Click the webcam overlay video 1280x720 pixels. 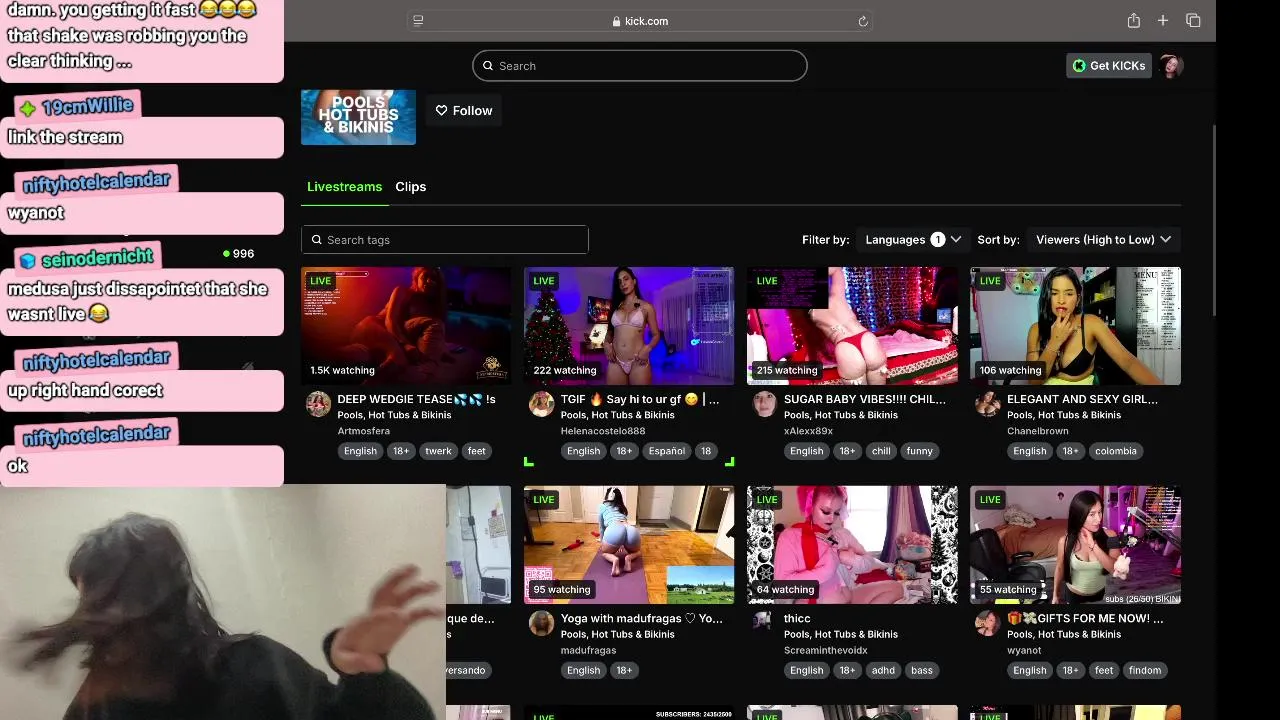click(x=223, y=602)
